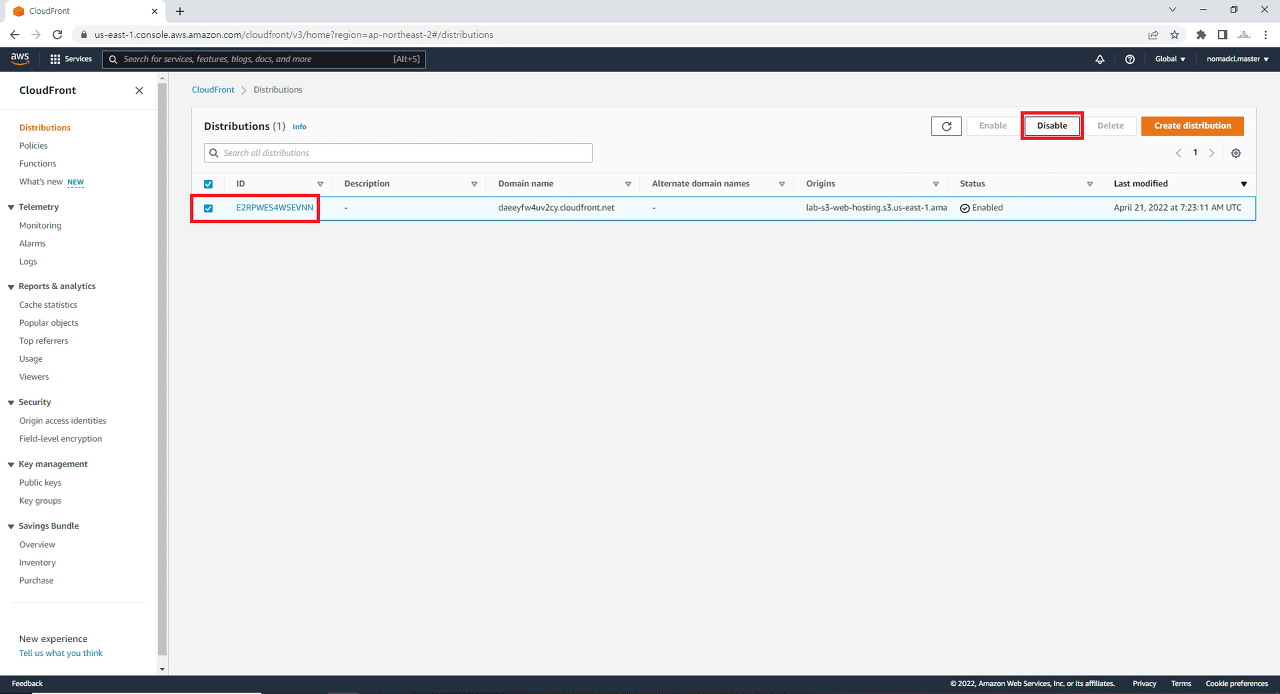
Task: Click the sidebar vertical scrollbar
Action: click(162, 370)
